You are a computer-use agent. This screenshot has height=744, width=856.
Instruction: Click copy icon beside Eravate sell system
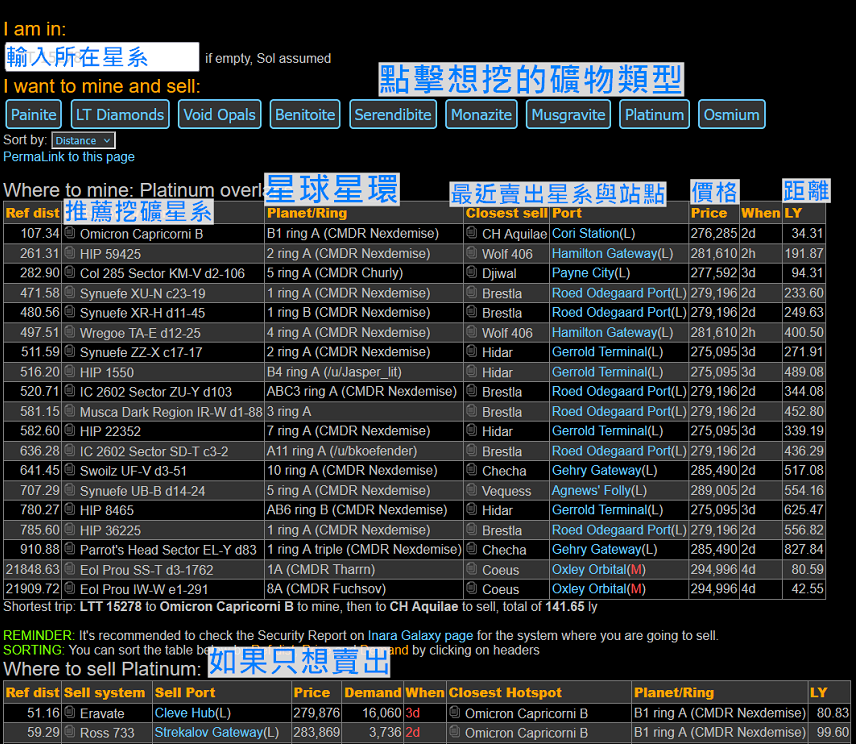[x=70, y=712]
